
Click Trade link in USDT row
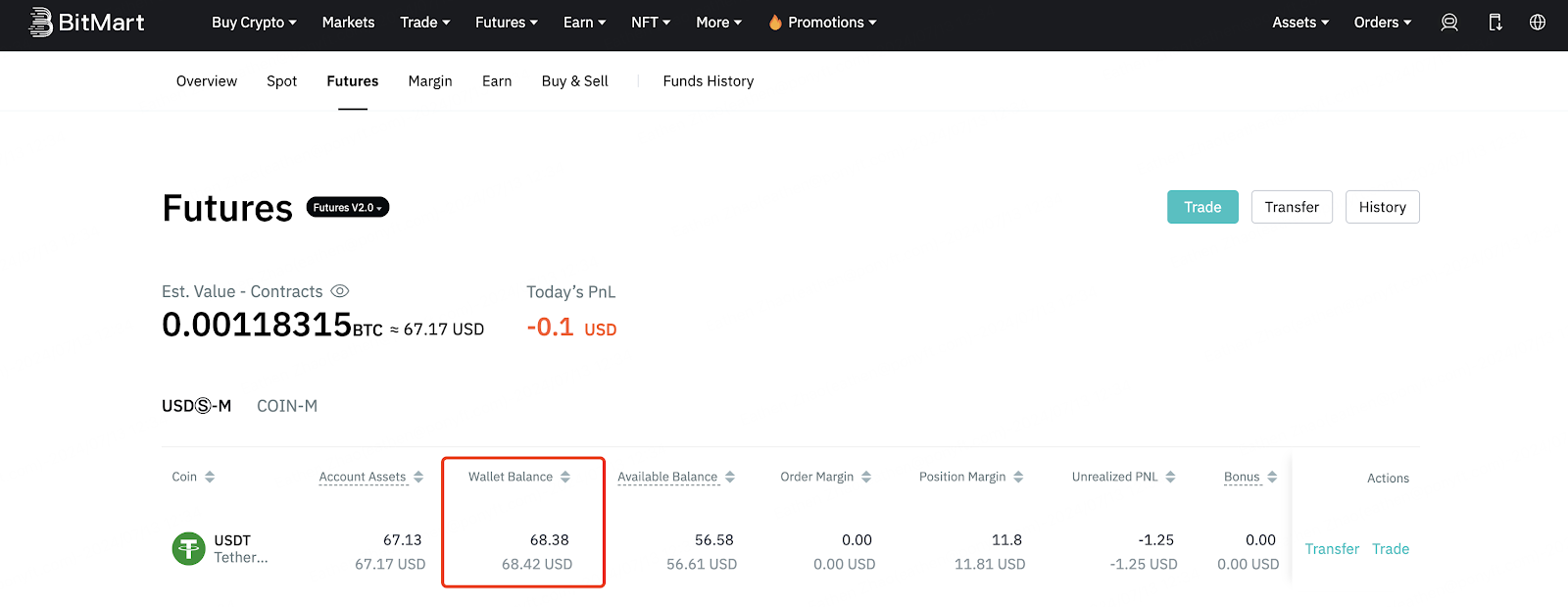coord(1391,549)
